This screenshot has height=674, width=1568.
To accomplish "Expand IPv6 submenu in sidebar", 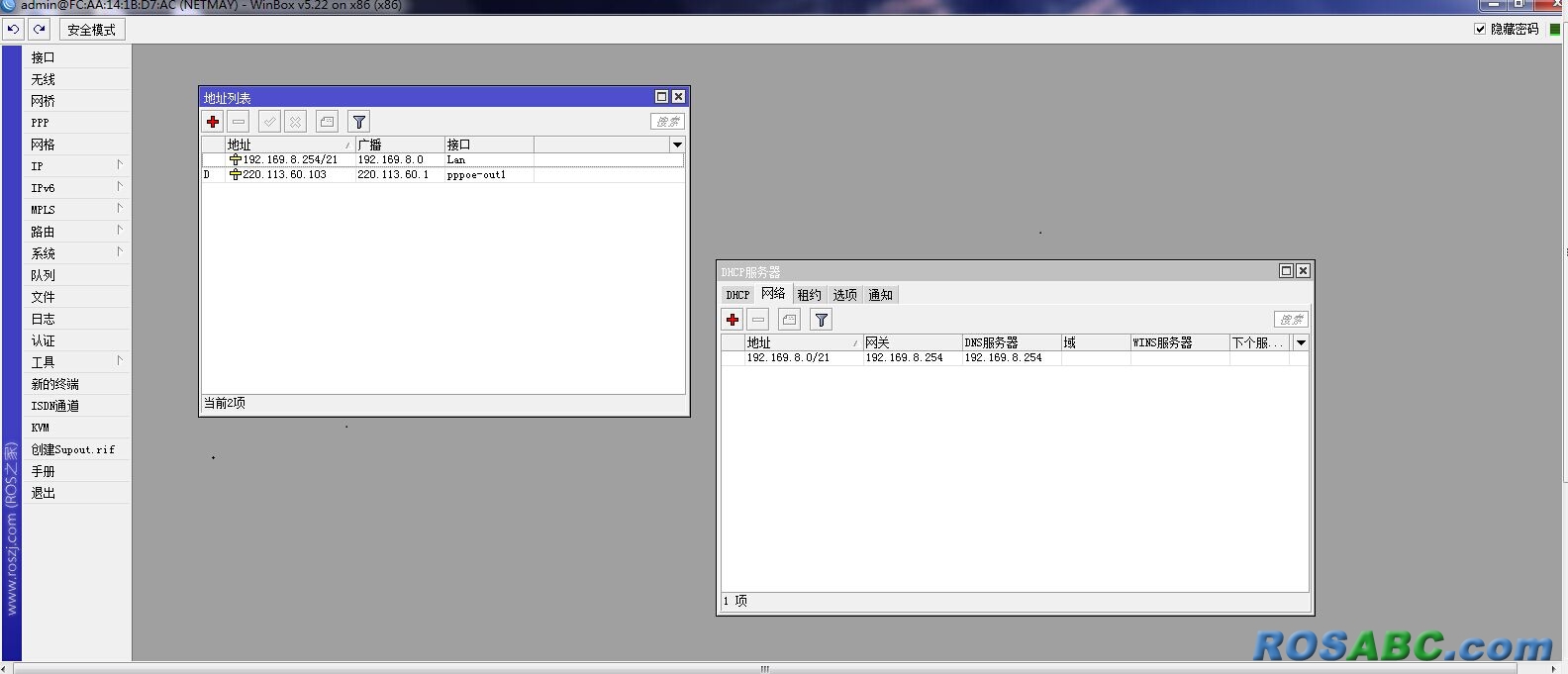I will click(x=77, y=188).
